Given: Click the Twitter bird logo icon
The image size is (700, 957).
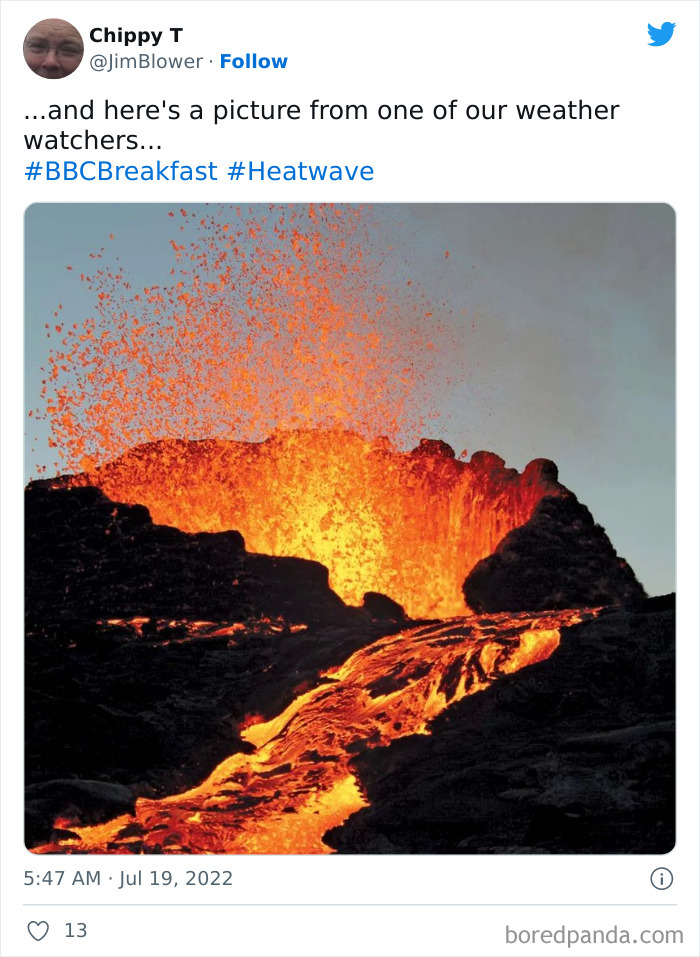Looking at the screenshot, I should (662, 34).
